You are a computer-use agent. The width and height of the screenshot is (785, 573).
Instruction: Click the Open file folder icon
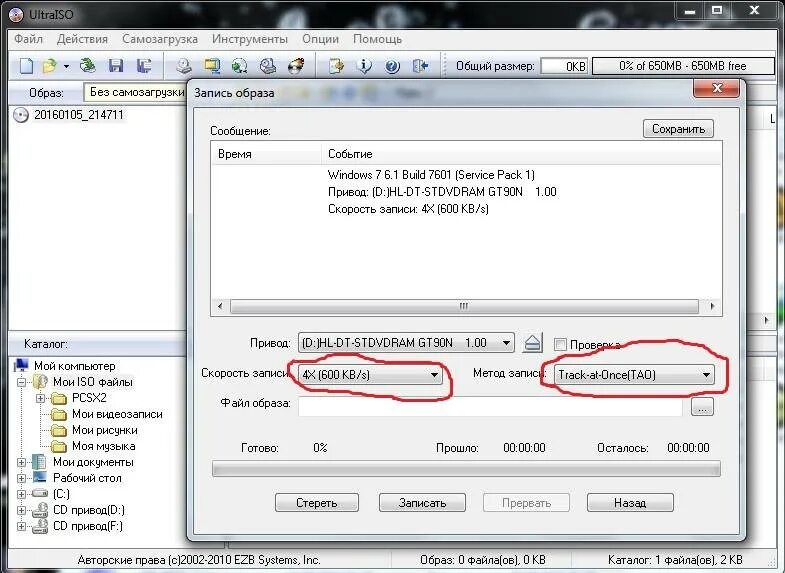(x=50, y=66)
